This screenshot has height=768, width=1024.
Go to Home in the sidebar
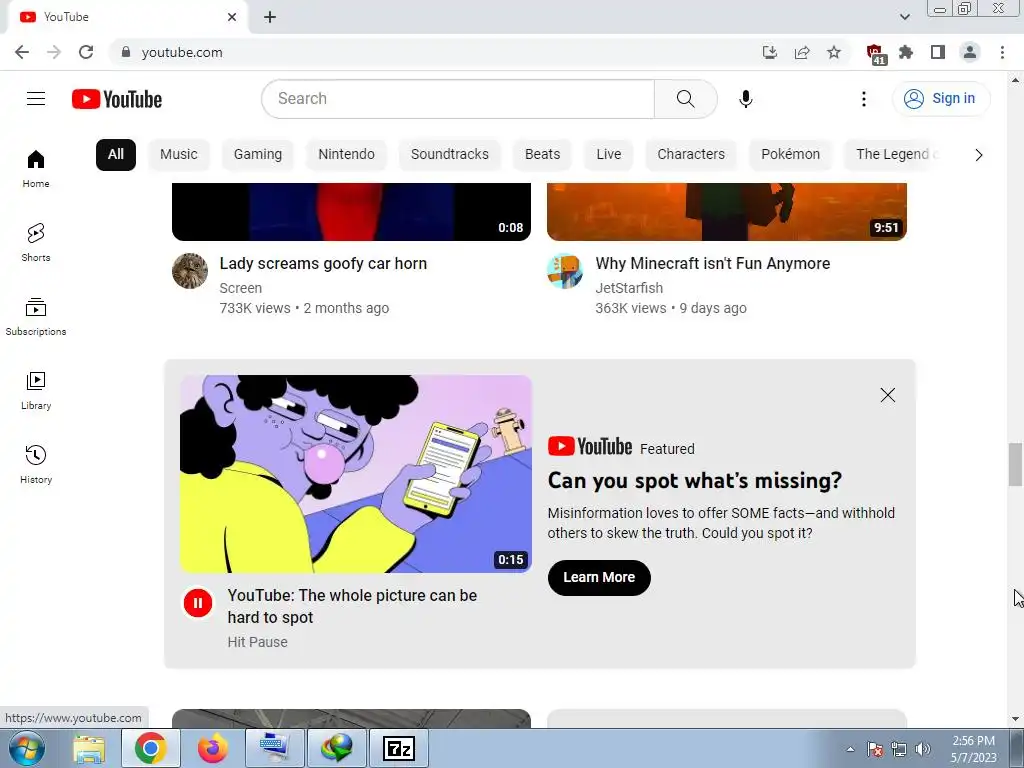click(x=36, y=169)
